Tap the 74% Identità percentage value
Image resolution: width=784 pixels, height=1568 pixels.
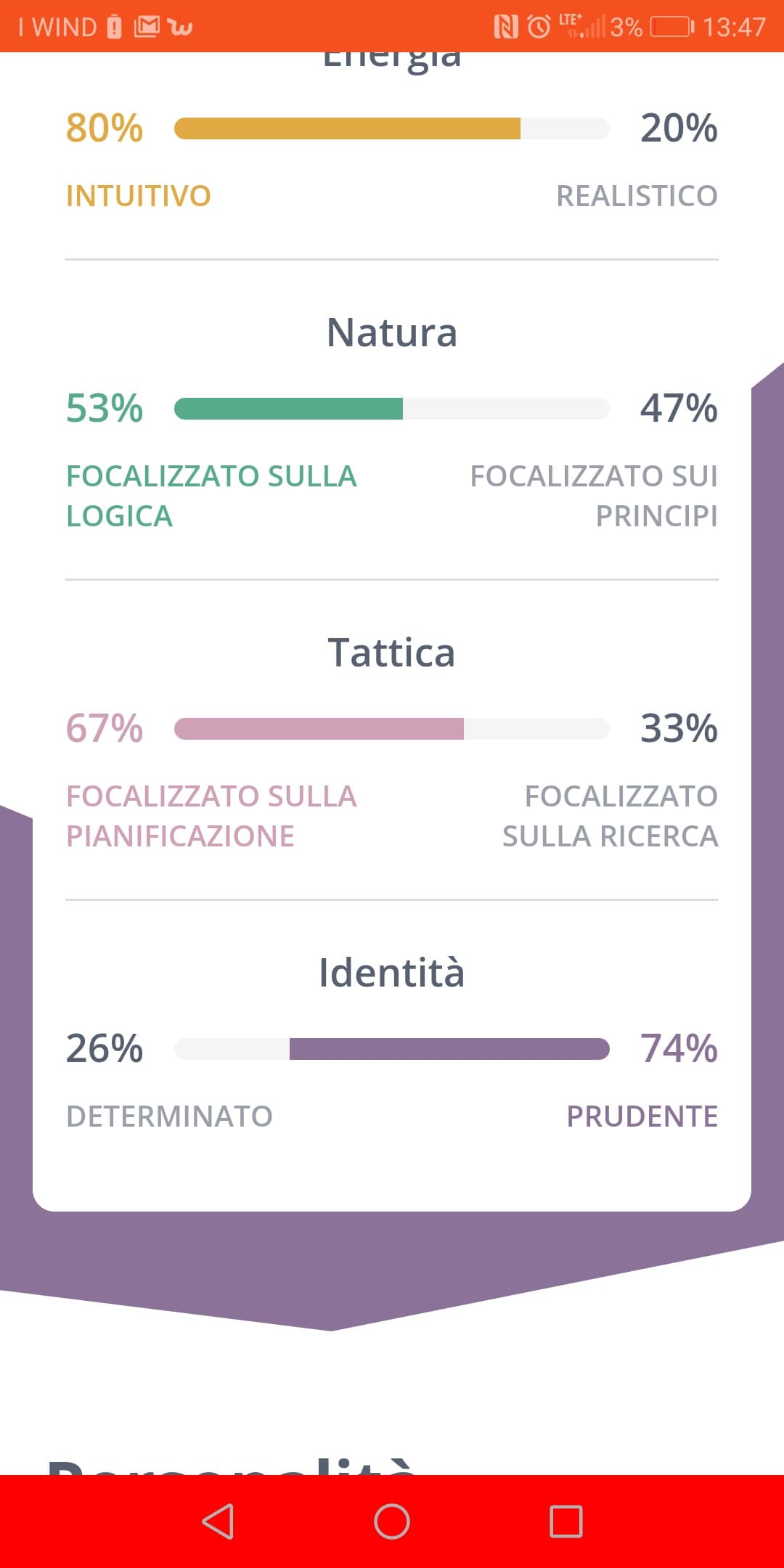pos(679,1049)
